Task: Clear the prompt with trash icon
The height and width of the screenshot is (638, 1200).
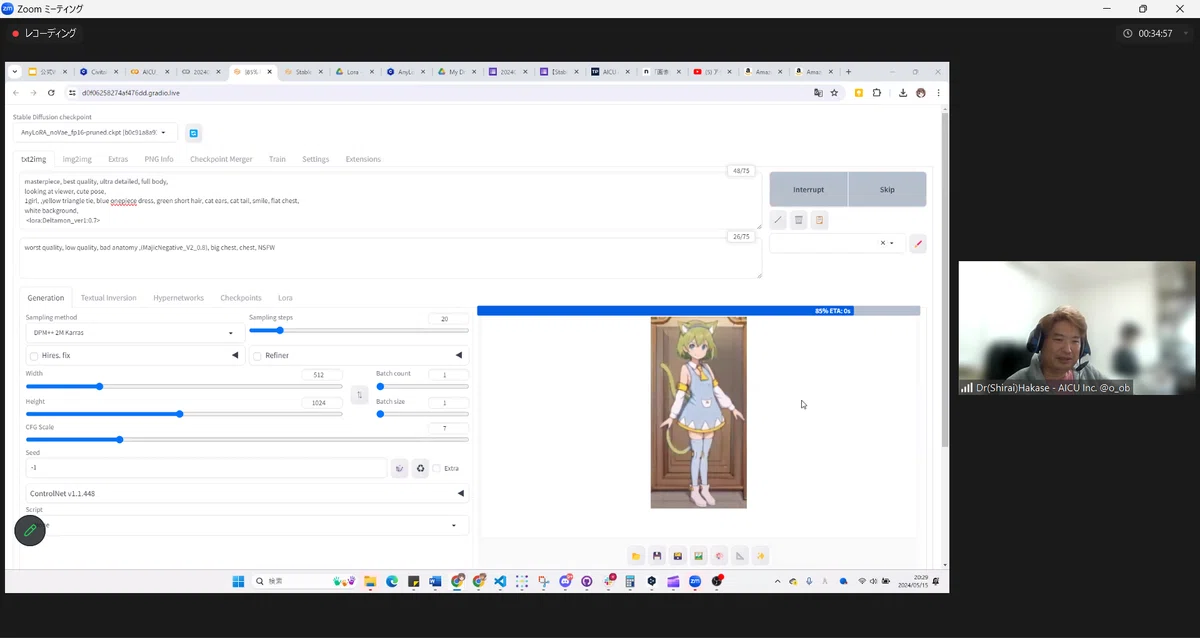Action: 799,220
